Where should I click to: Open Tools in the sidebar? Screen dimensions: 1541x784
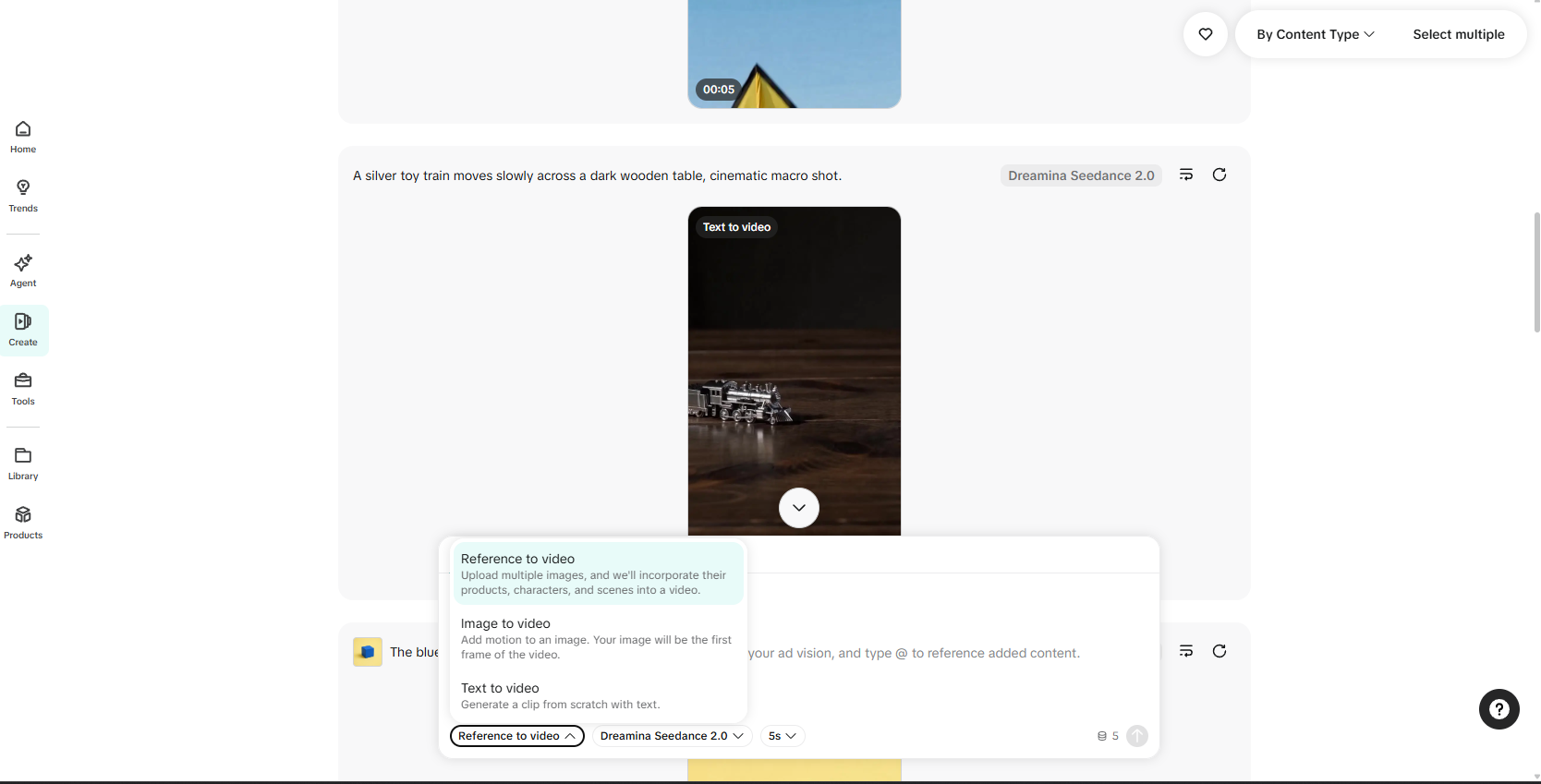point(23,389)
